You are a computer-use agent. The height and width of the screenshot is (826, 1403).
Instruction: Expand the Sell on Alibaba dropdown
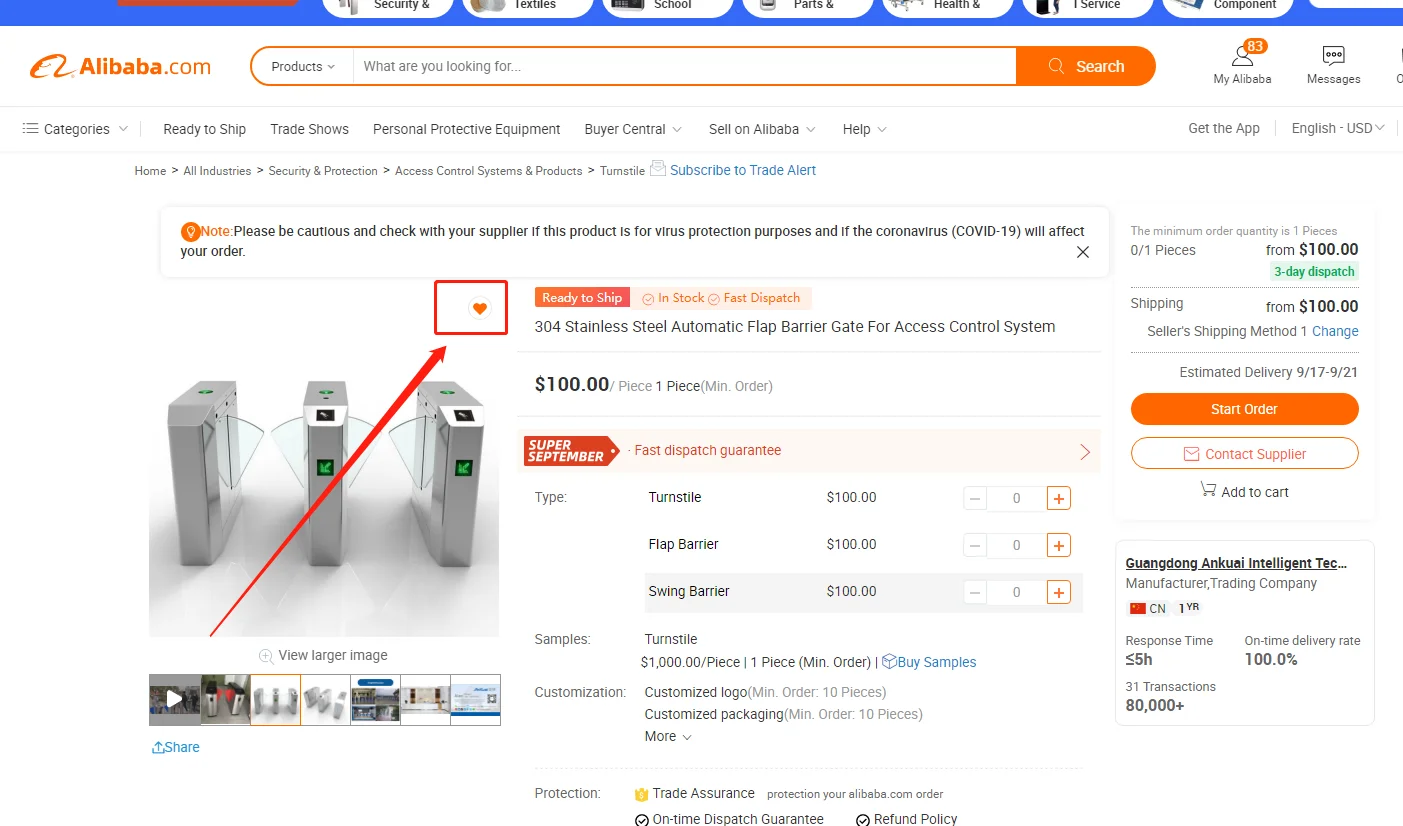(x=762, y=129)
